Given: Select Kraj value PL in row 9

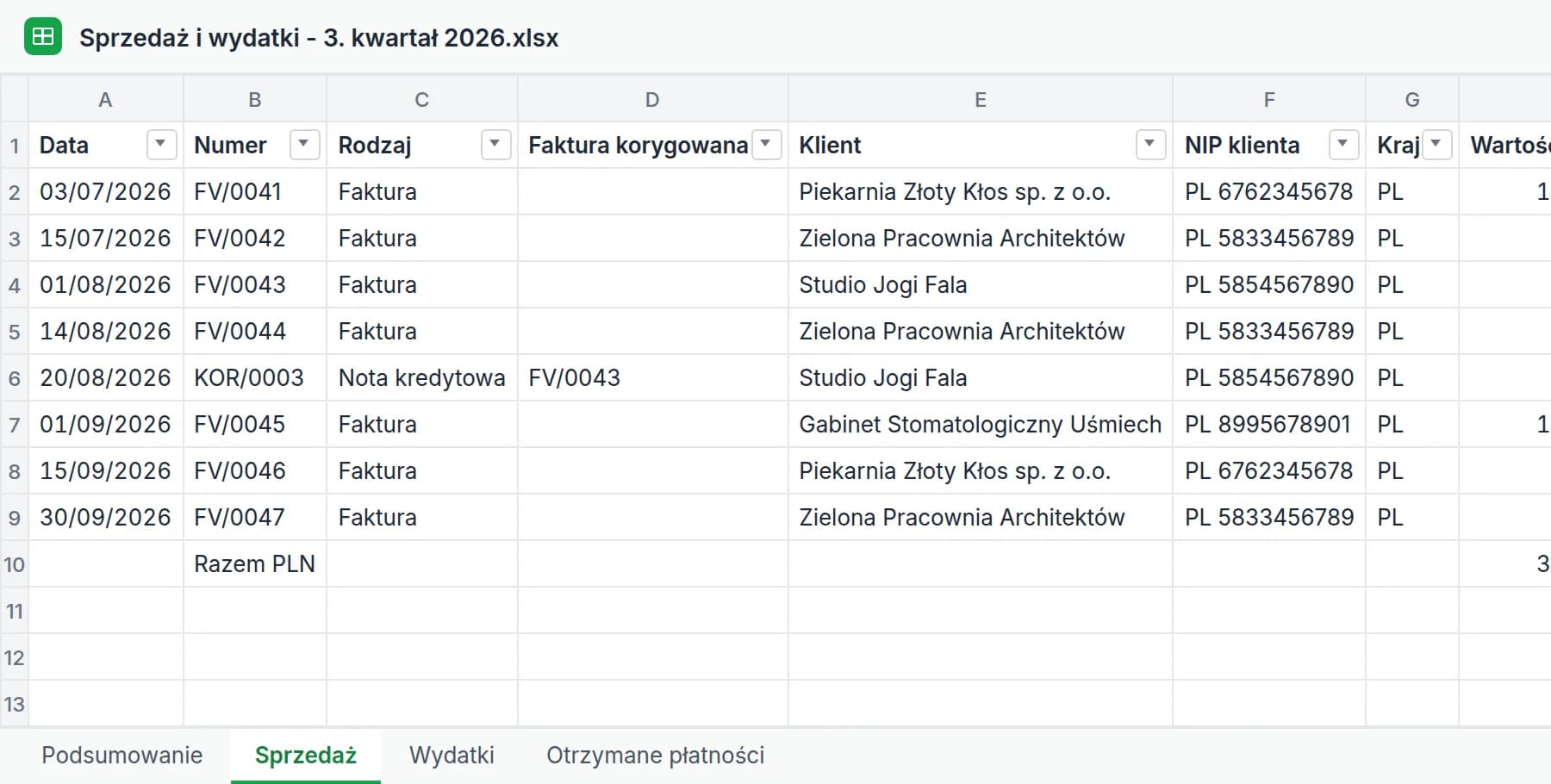Looking at the screenshot, I should (x=1412, y=517).
